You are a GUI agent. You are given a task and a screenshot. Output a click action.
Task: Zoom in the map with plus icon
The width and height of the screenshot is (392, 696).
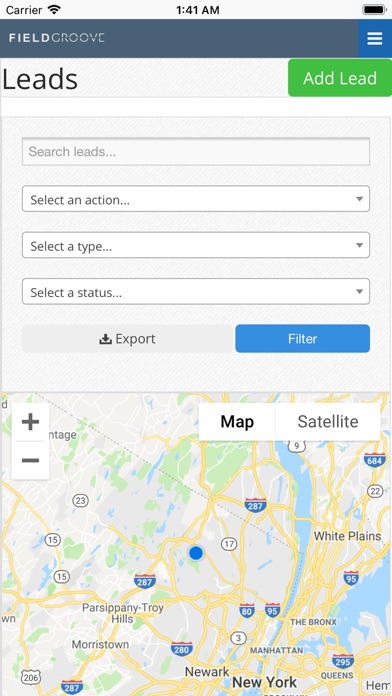[30, 422]
